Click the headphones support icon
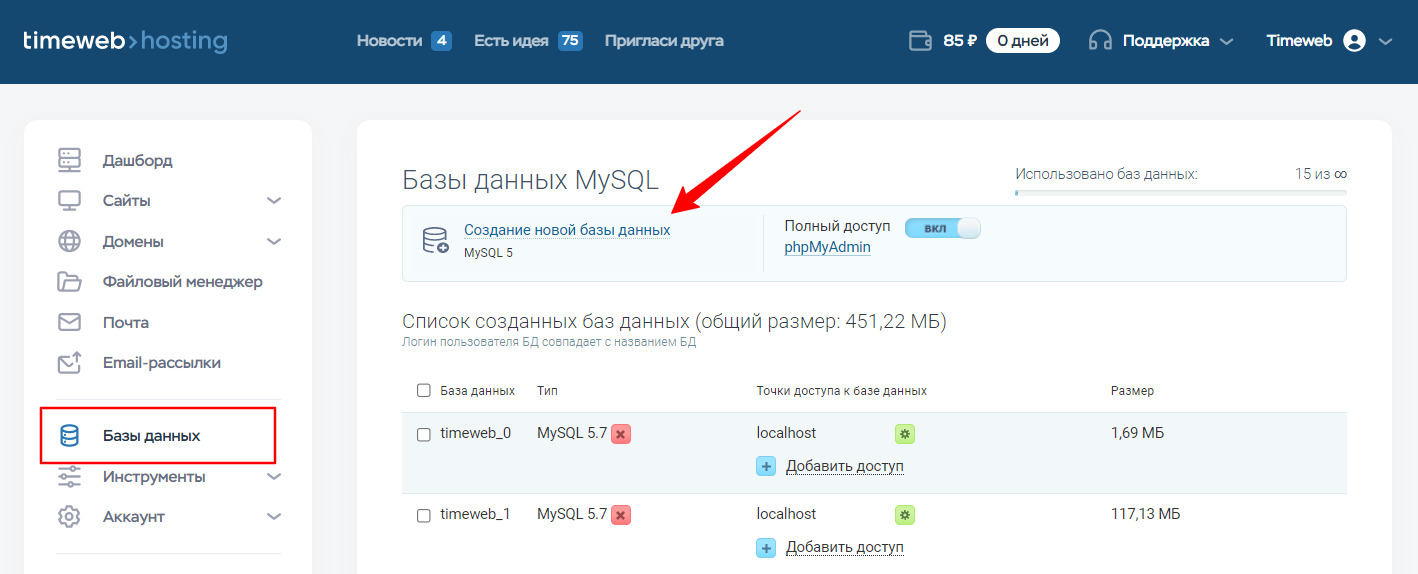1418x574 pixels. tap(1100, 41)
